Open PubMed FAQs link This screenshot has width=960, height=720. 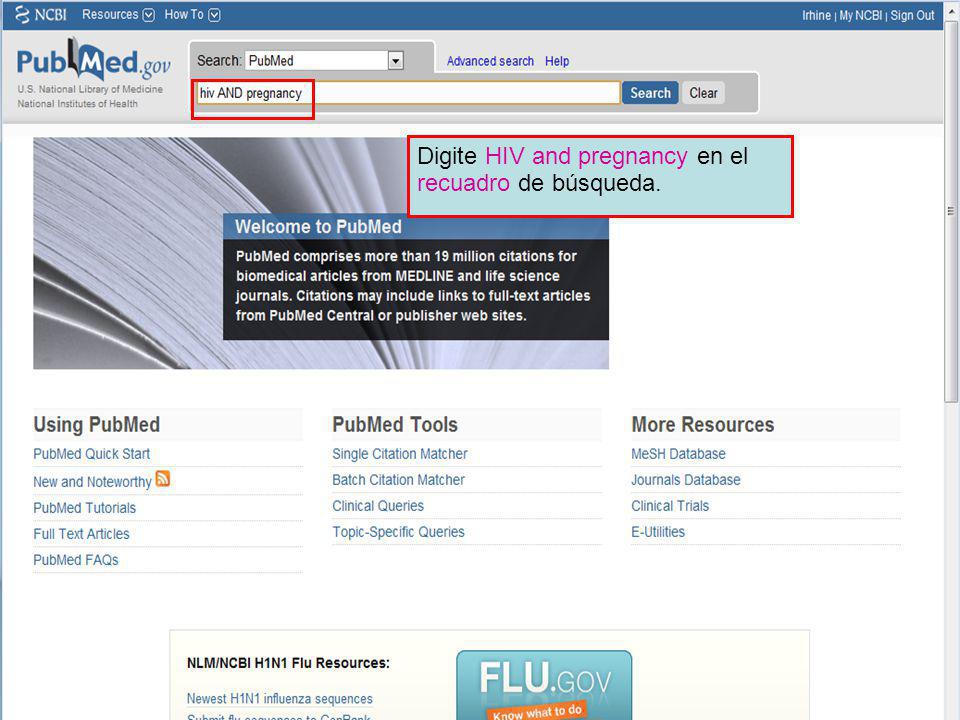click(76, 560)
